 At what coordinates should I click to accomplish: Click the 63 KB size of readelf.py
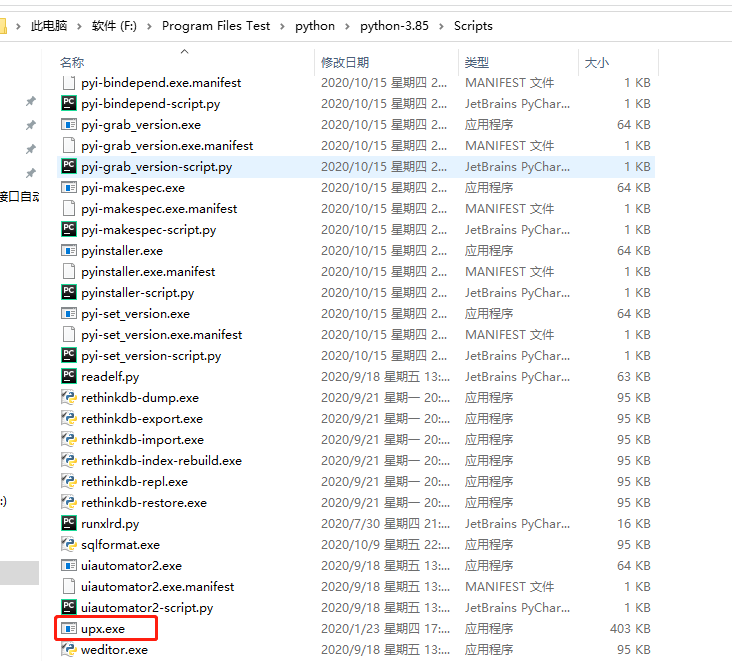[x=633, y=376]
